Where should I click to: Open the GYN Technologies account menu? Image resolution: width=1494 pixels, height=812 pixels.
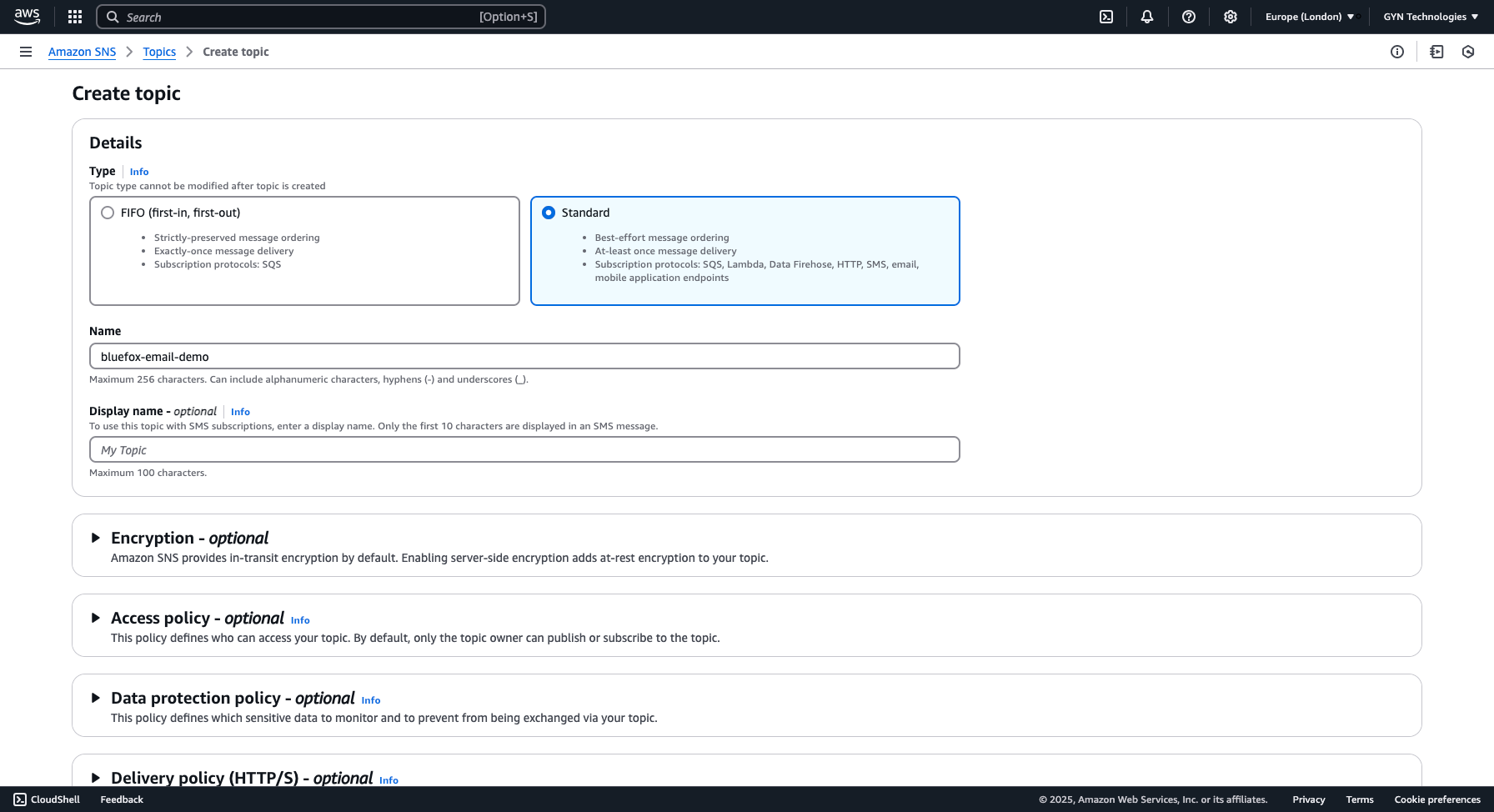(x=1430, y=17)
